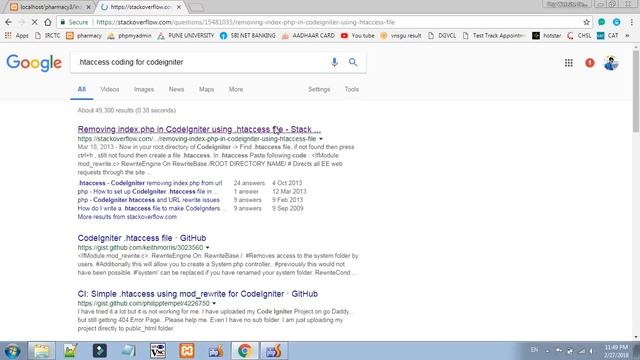
Task: Open the You tube bookmark
Action: (358, 36)
